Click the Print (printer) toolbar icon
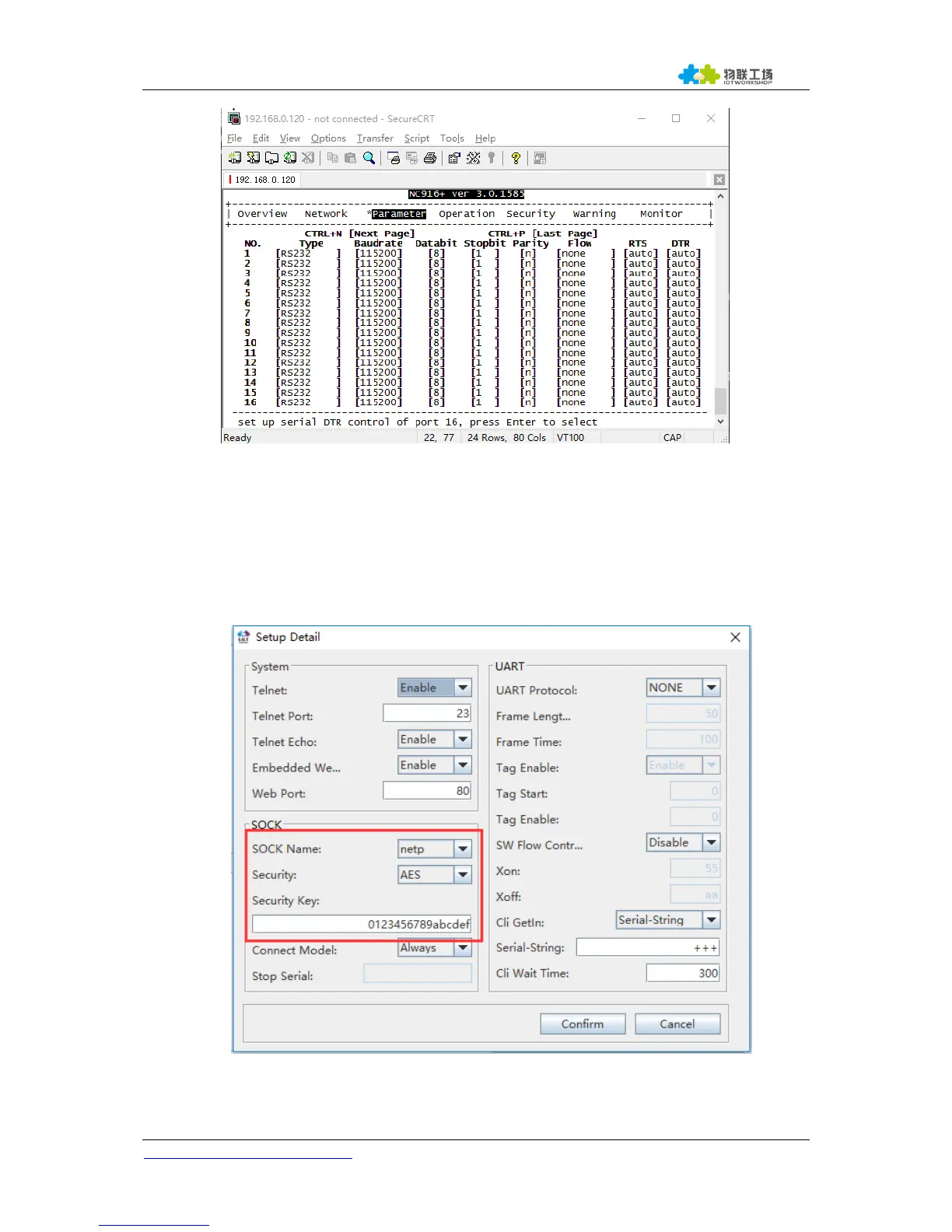This screenshot has width=952, height=1232. coord(430,158)
